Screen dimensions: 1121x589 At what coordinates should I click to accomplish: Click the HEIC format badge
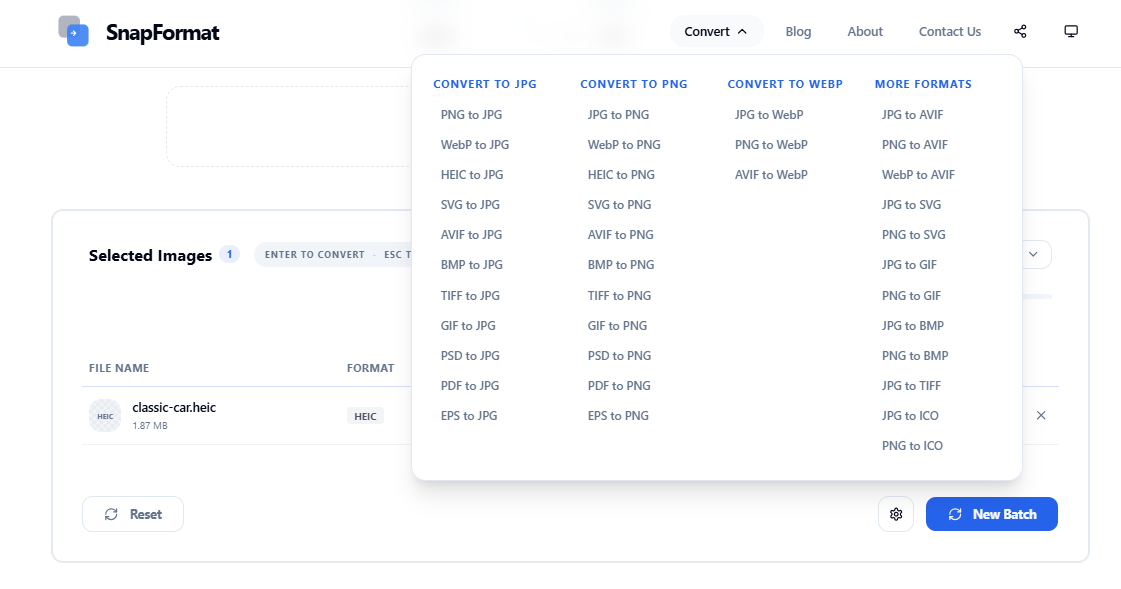pos(365,416)
